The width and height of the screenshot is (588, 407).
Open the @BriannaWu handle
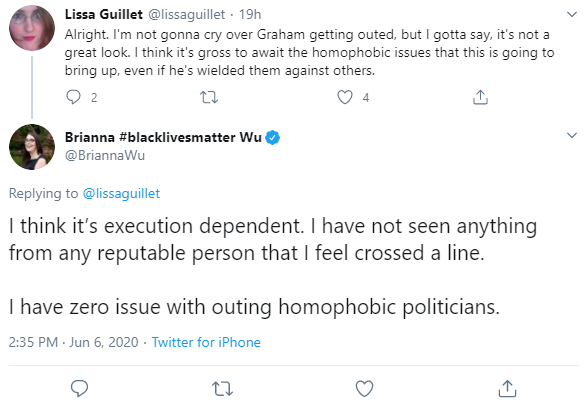[x=105, y=155]
